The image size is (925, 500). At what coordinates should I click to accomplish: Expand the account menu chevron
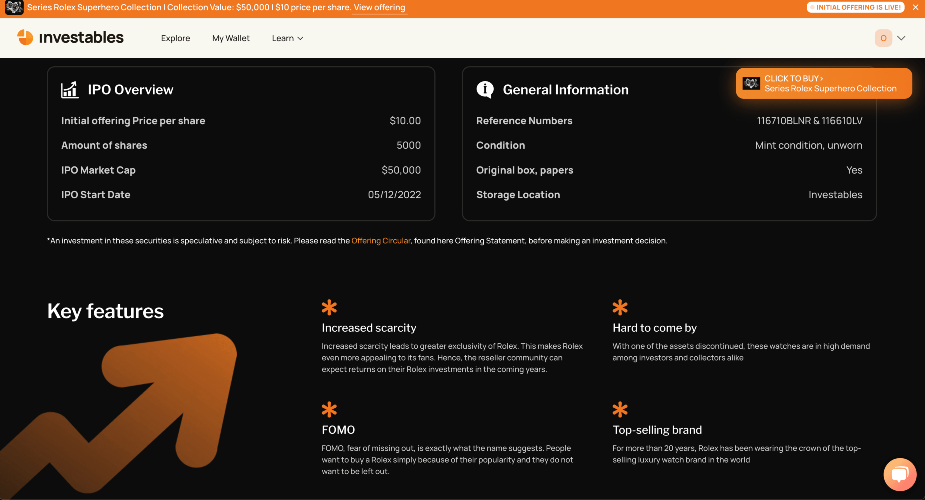pos(901,38)
